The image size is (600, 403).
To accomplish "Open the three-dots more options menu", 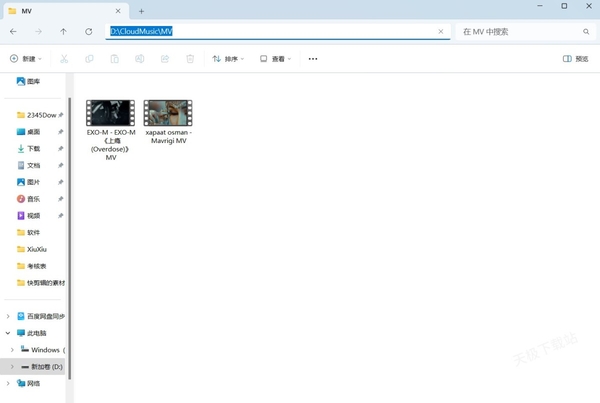I will coord(313,59).
